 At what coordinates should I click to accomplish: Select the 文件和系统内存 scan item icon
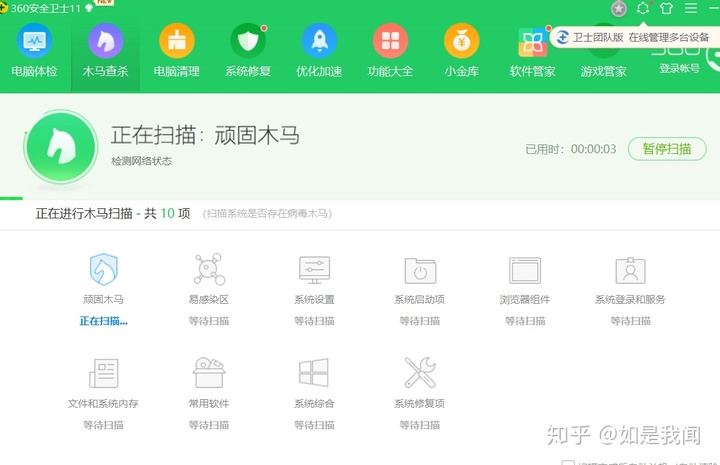pyautogui.click(x=104, y=373)
